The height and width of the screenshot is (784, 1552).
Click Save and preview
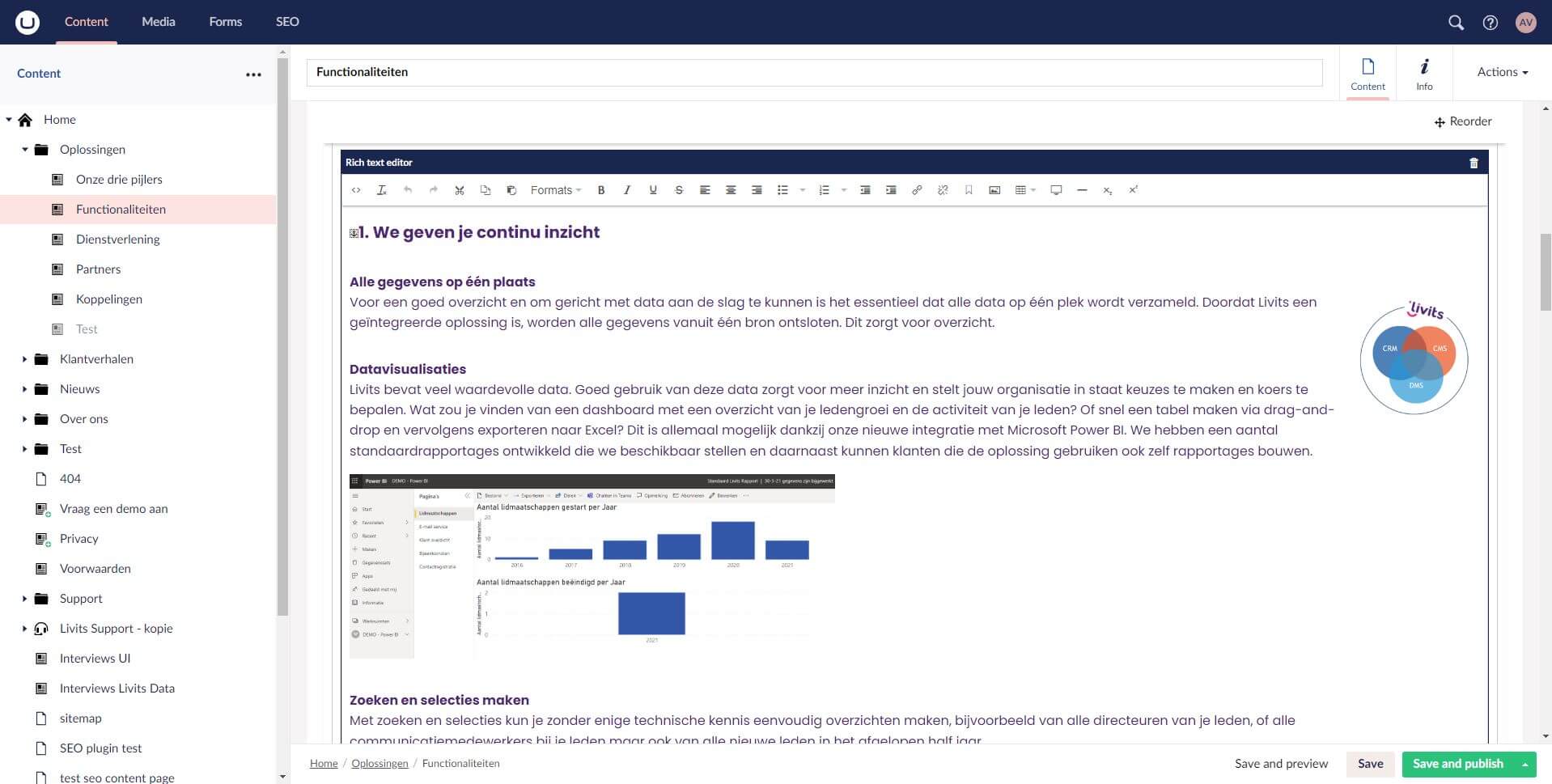1281,764
